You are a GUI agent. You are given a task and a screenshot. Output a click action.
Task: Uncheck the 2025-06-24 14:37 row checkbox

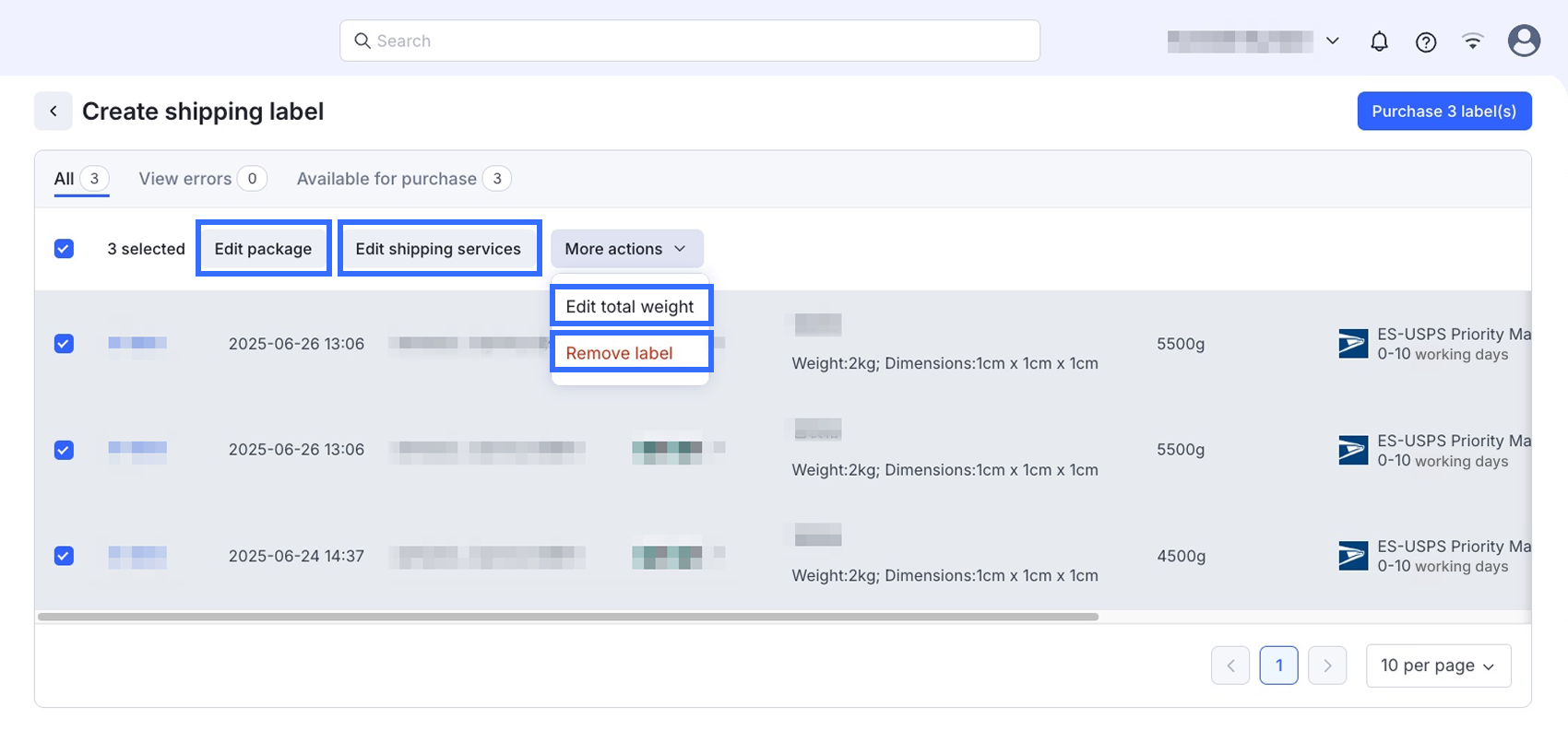coord(64,556)
